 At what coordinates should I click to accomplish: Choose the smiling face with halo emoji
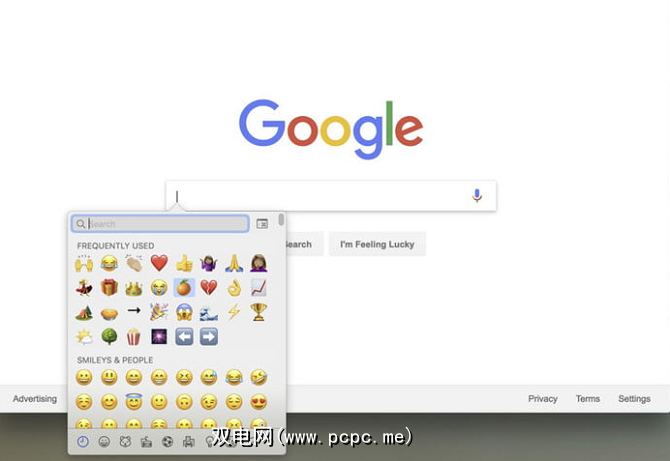pos(134,402)
